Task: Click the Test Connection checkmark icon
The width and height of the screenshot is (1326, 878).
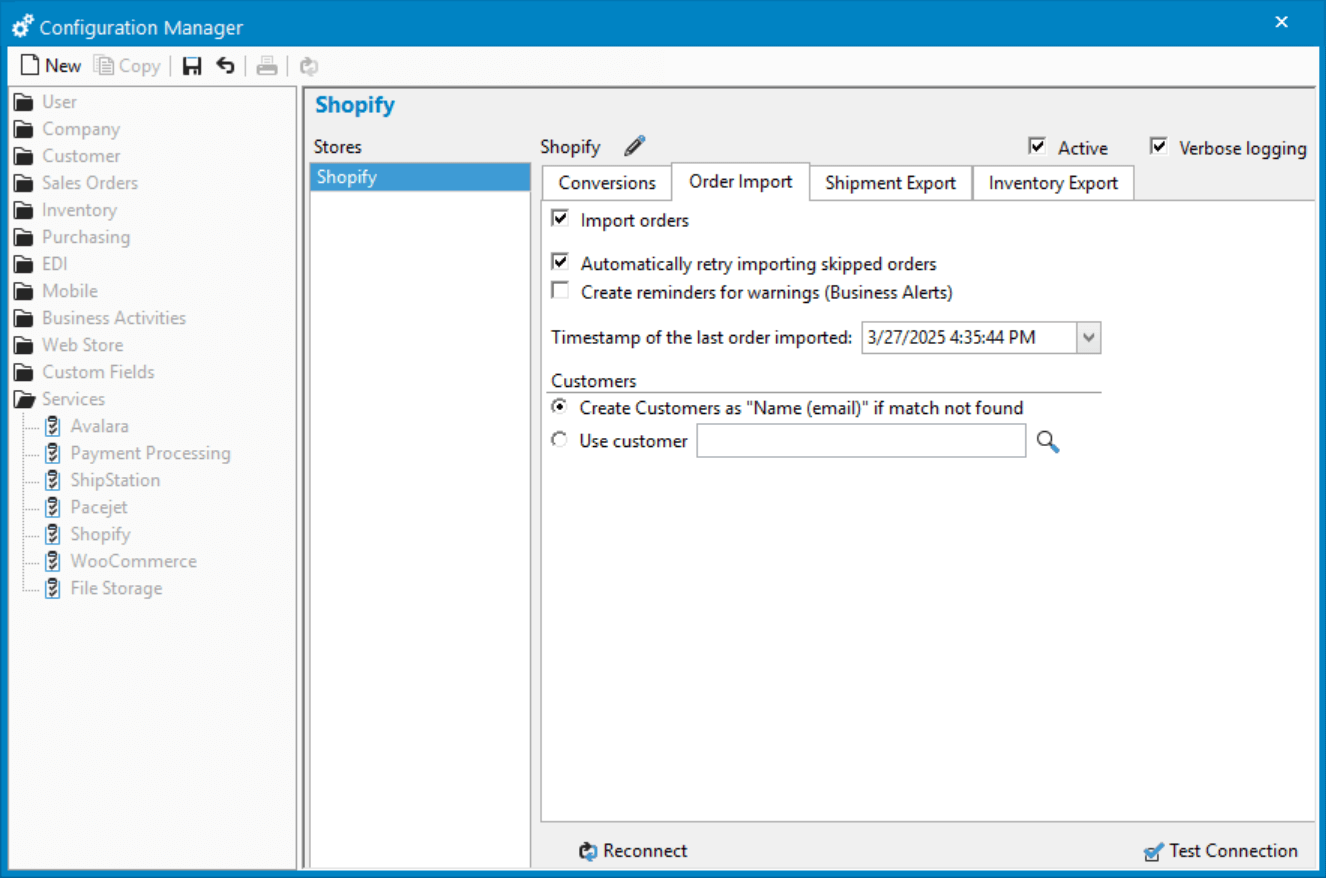Action: point(1154,851)
